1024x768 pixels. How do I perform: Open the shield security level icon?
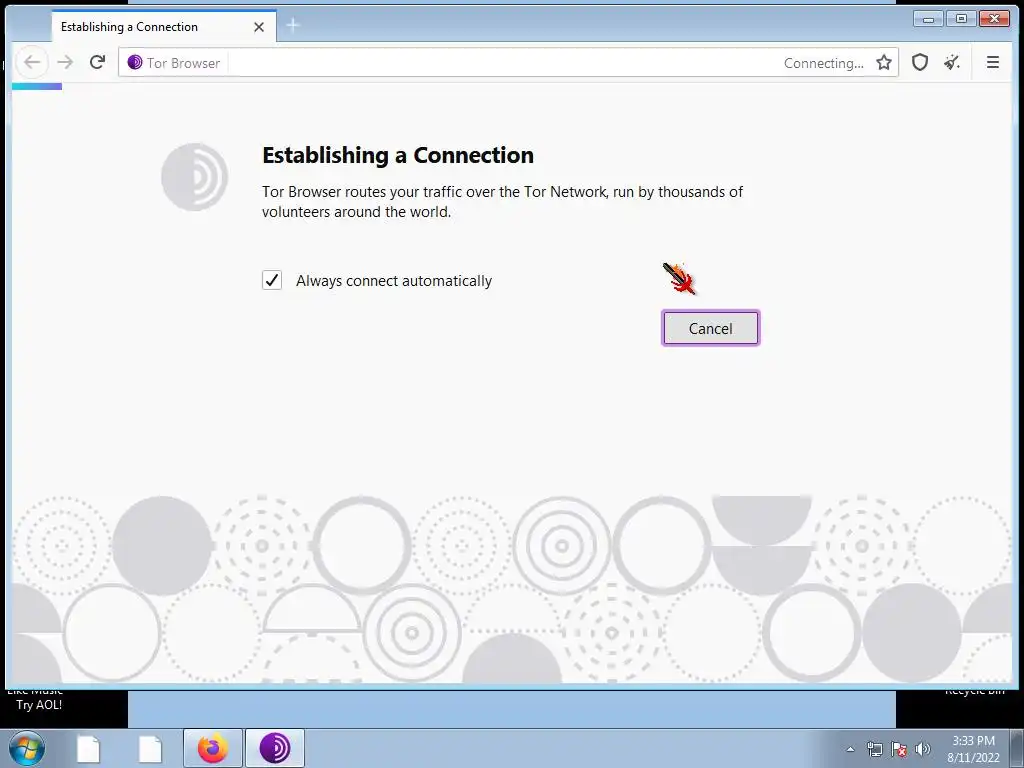[x=920, y=63]
